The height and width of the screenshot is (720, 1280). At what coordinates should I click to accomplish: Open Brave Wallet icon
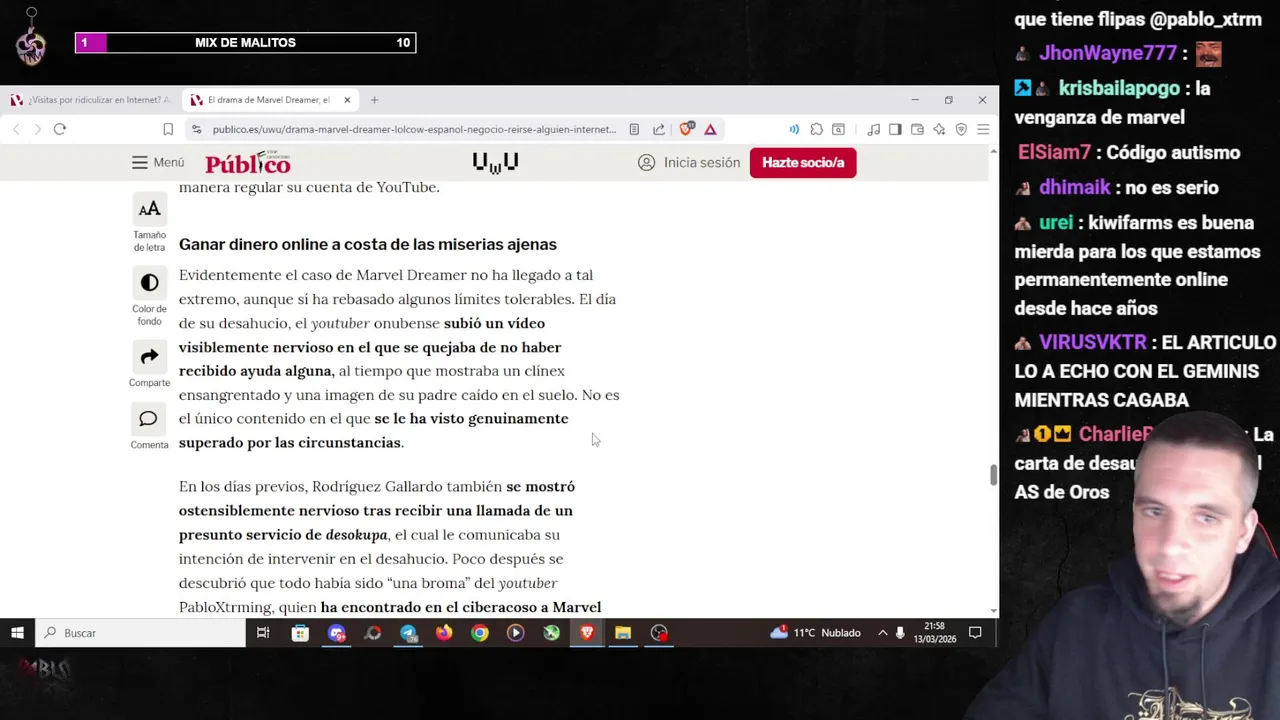pyautogui.click(x=917, y=129)
